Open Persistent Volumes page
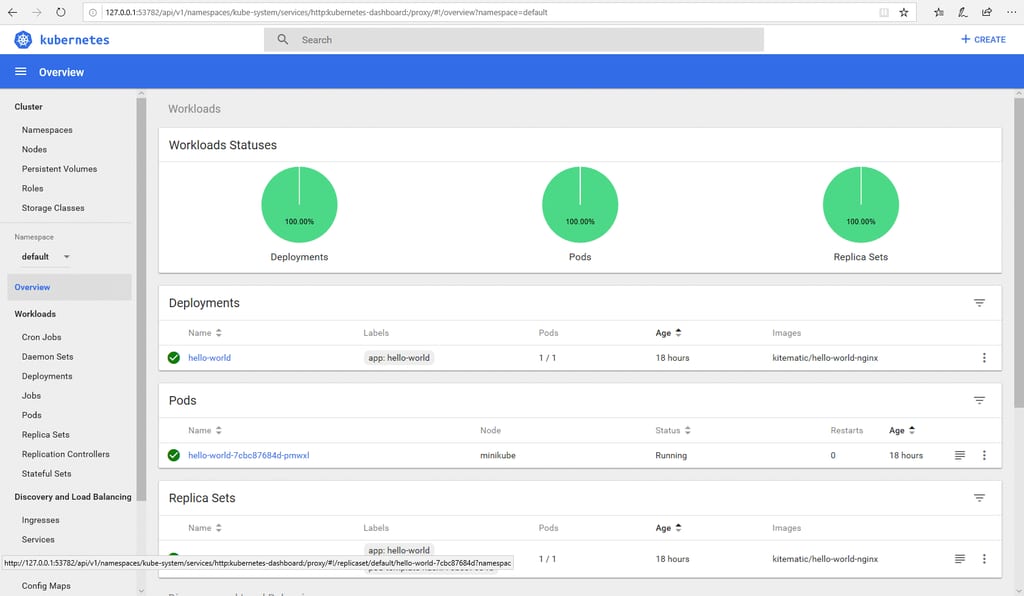This screenshot has width=1024, height=596. (59, 169)
